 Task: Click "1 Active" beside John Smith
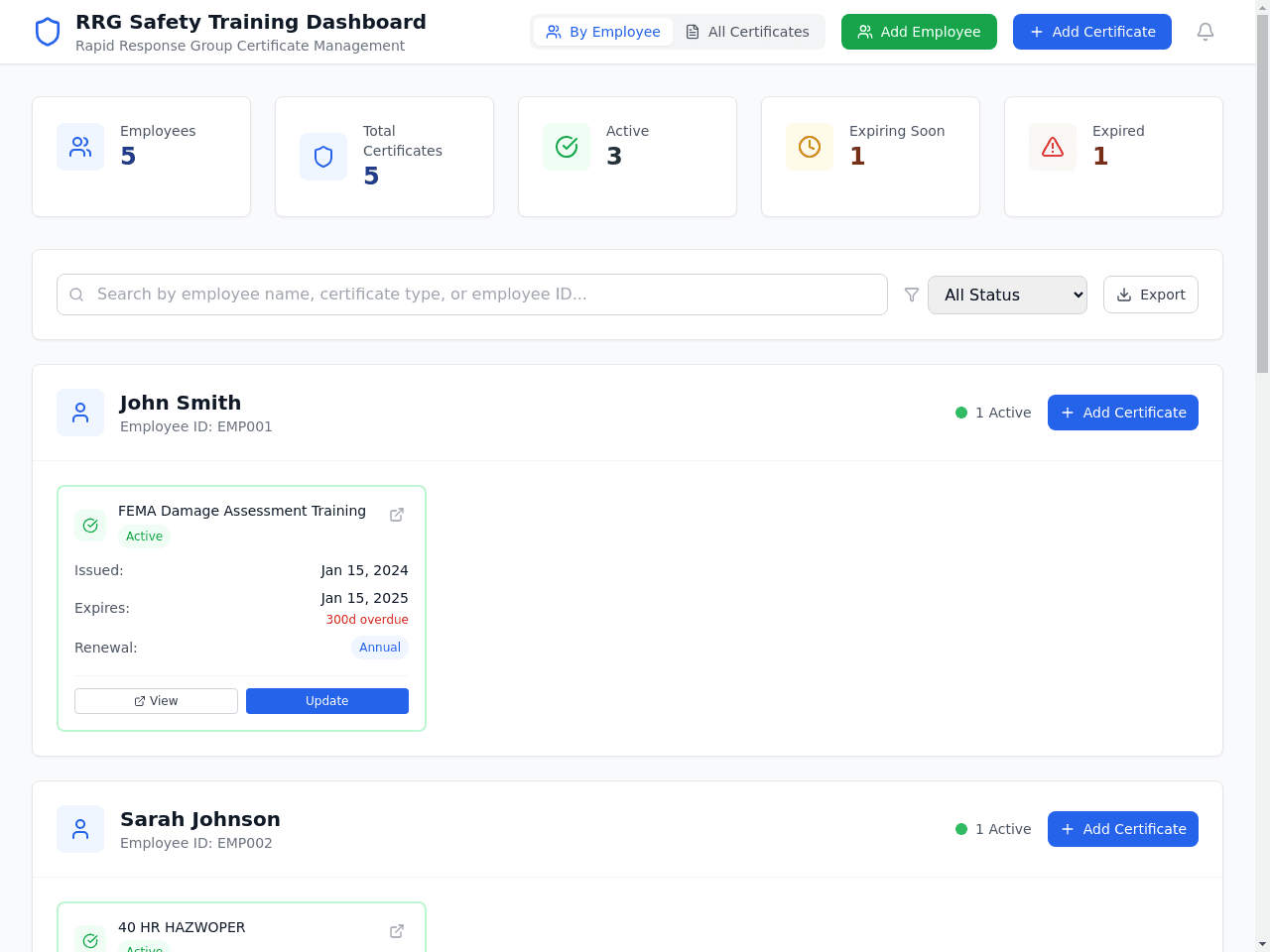1003,413
